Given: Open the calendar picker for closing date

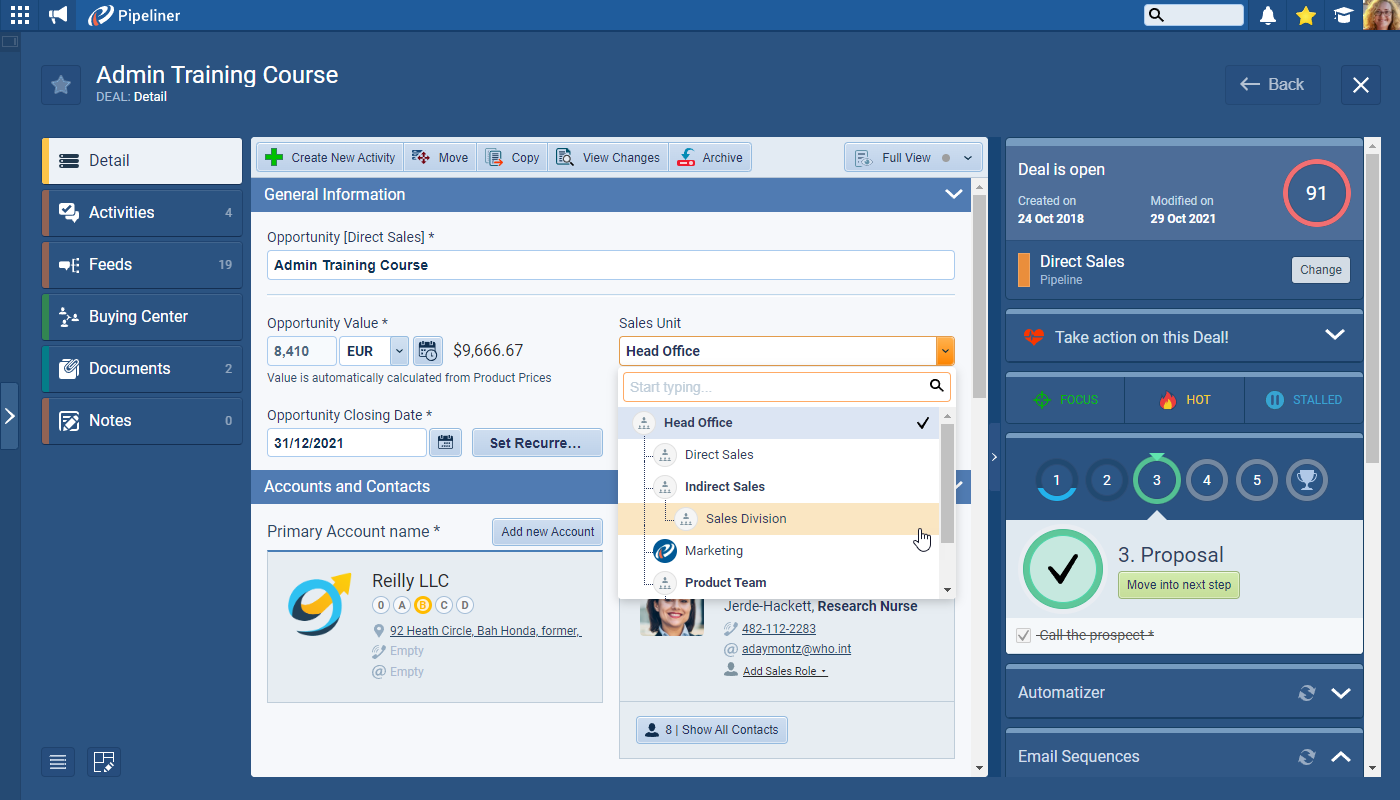Looking at the screenshot, I should (x=445, y=443).
